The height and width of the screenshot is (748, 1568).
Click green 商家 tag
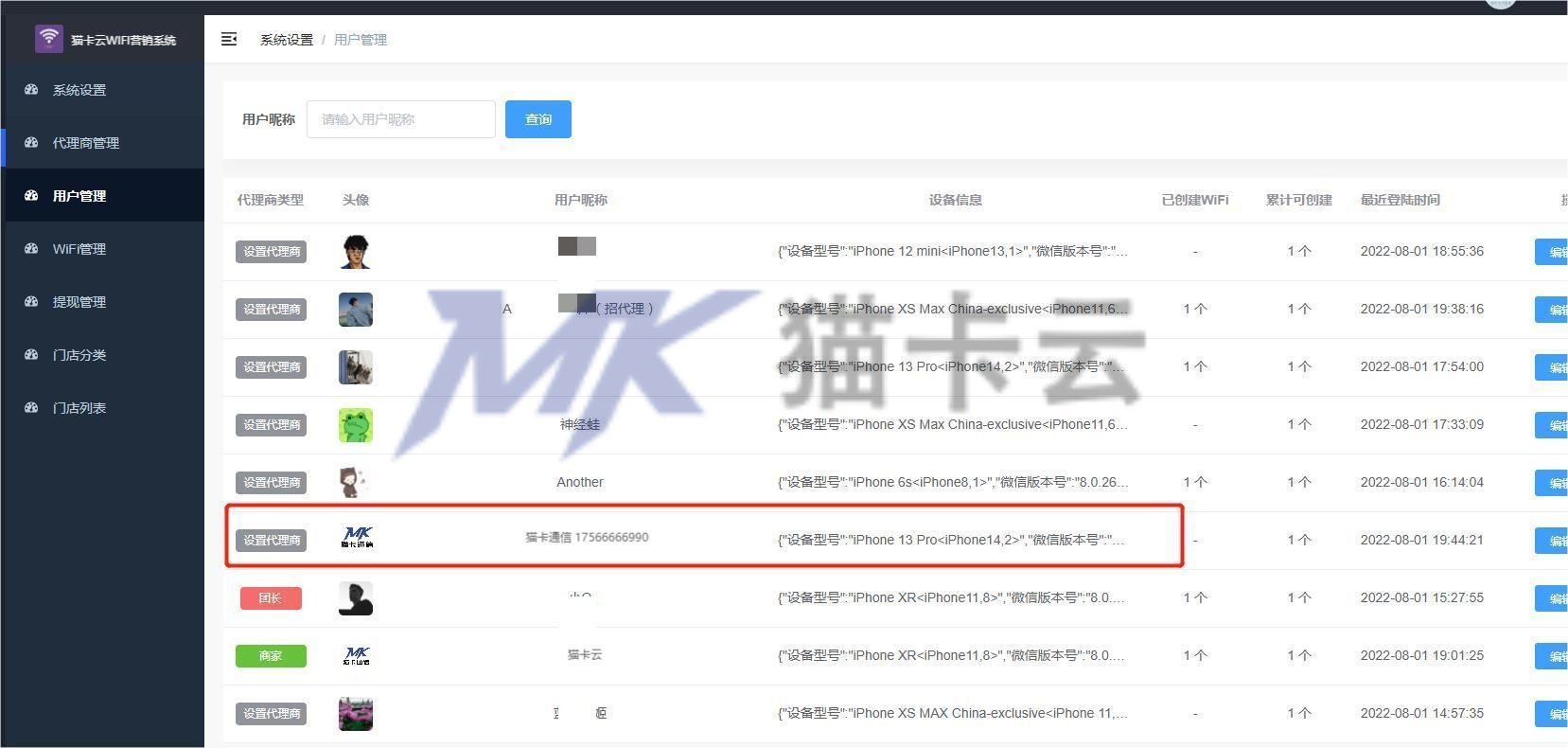coord(271,656)
